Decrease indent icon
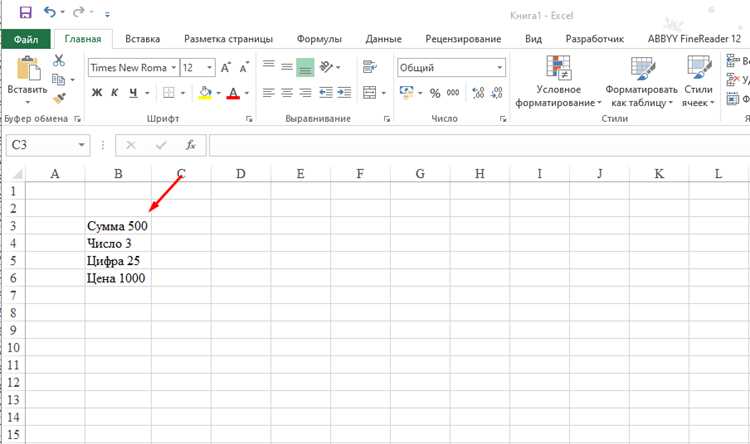Image resolution: width=750 pixels, height=444 pixels. (x=326, y=92)
